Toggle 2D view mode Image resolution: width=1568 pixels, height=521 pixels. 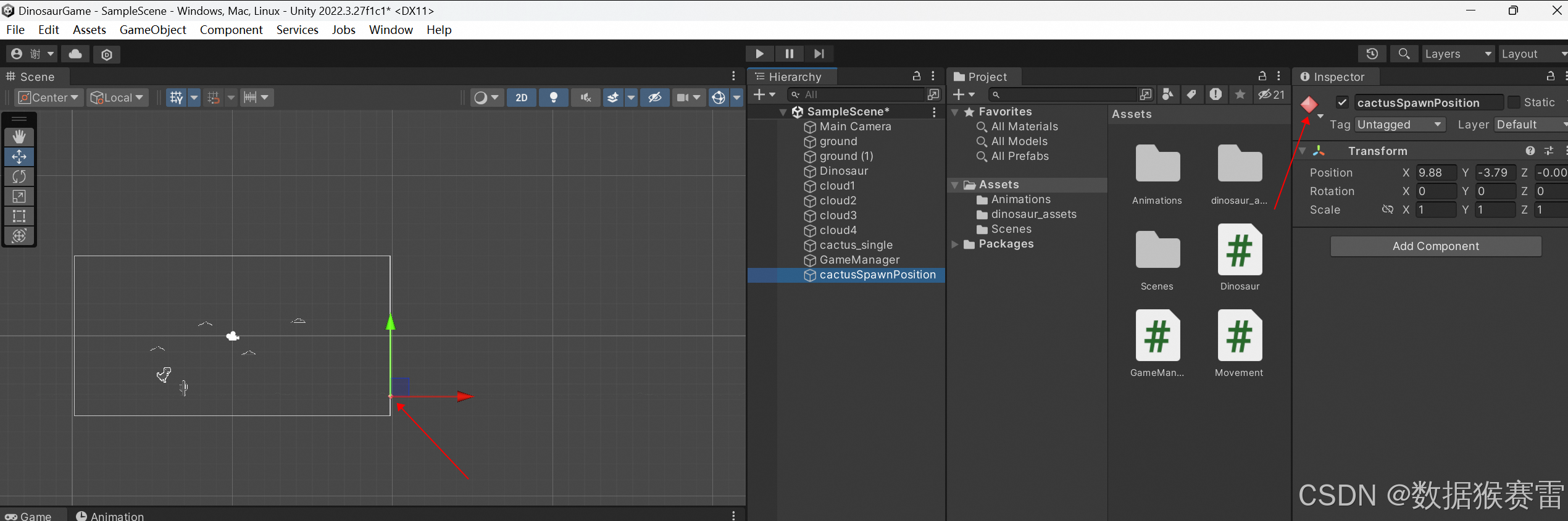pyautogui.click(x=522, y=98)
